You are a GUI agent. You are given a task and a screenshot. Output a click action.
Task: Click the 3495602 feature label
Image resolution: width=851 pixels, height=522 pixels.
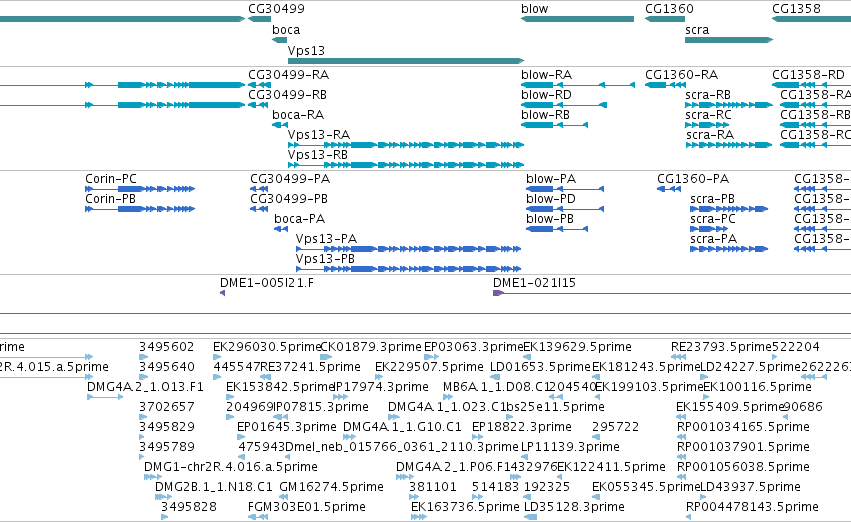pos(166,347)
